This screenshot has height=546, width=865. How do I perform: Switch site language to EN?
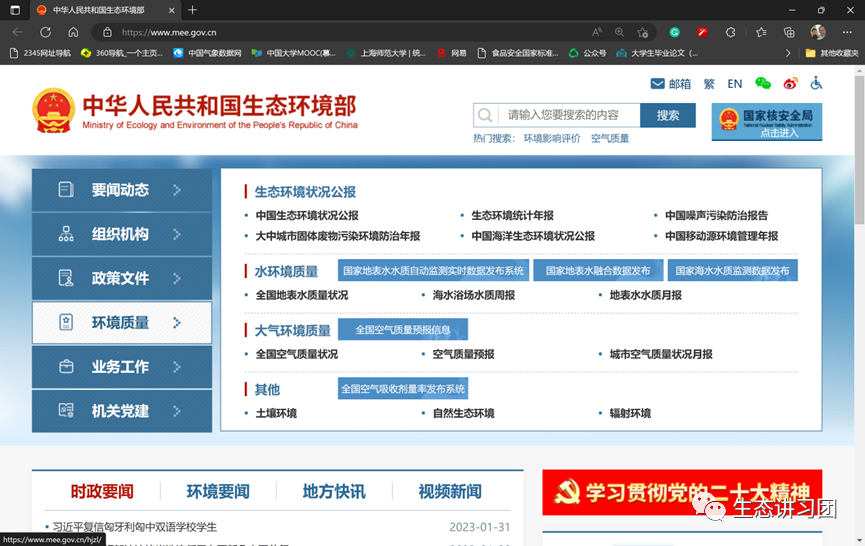(734, 84)
